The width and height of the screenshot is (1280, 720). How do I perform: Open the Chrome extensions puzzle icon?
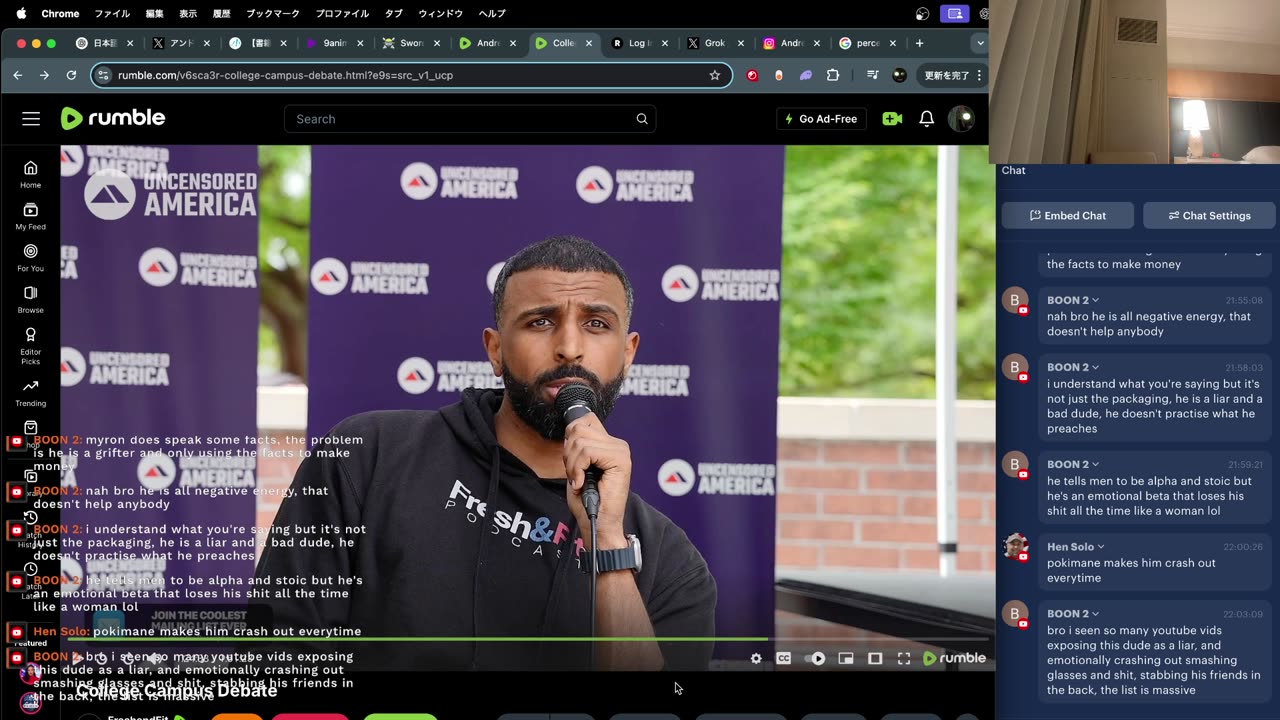point(833,75)
